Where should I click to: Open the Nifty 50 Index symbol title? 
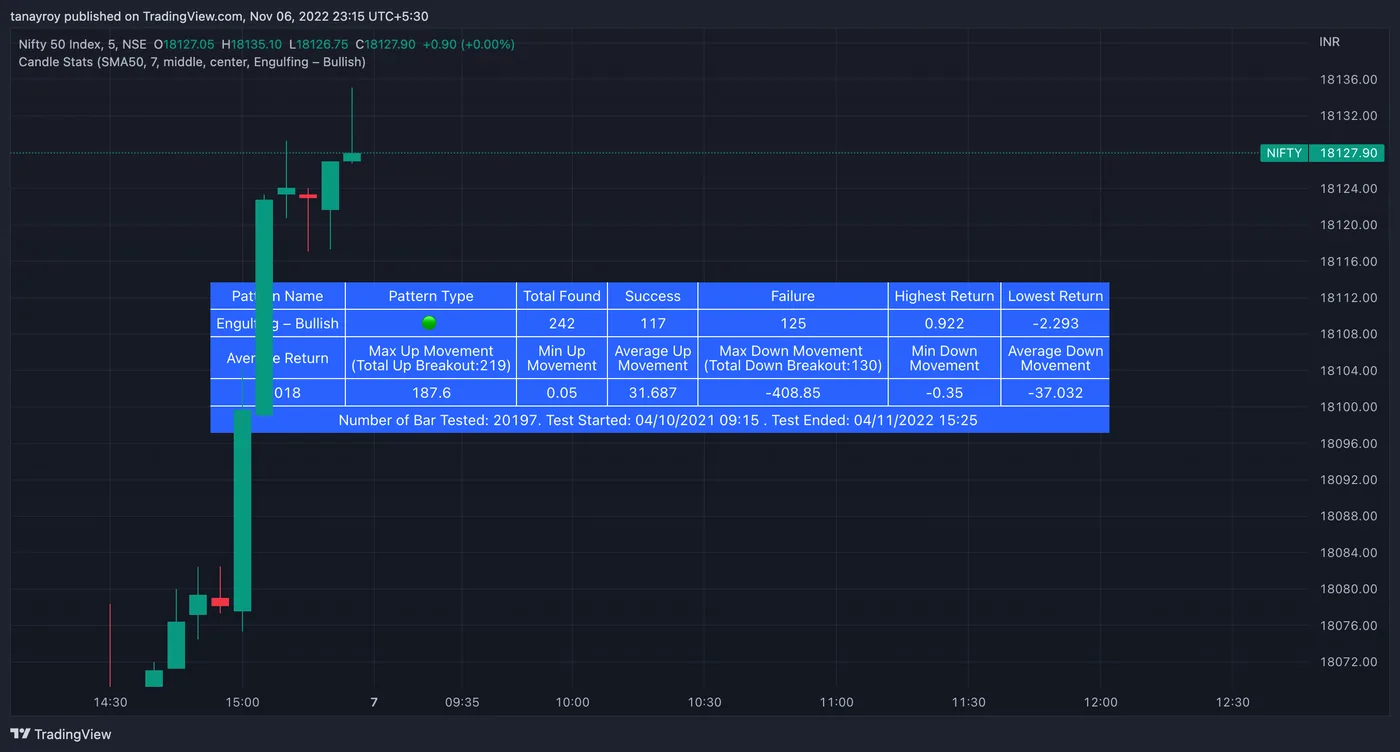(x=83, y=44)
